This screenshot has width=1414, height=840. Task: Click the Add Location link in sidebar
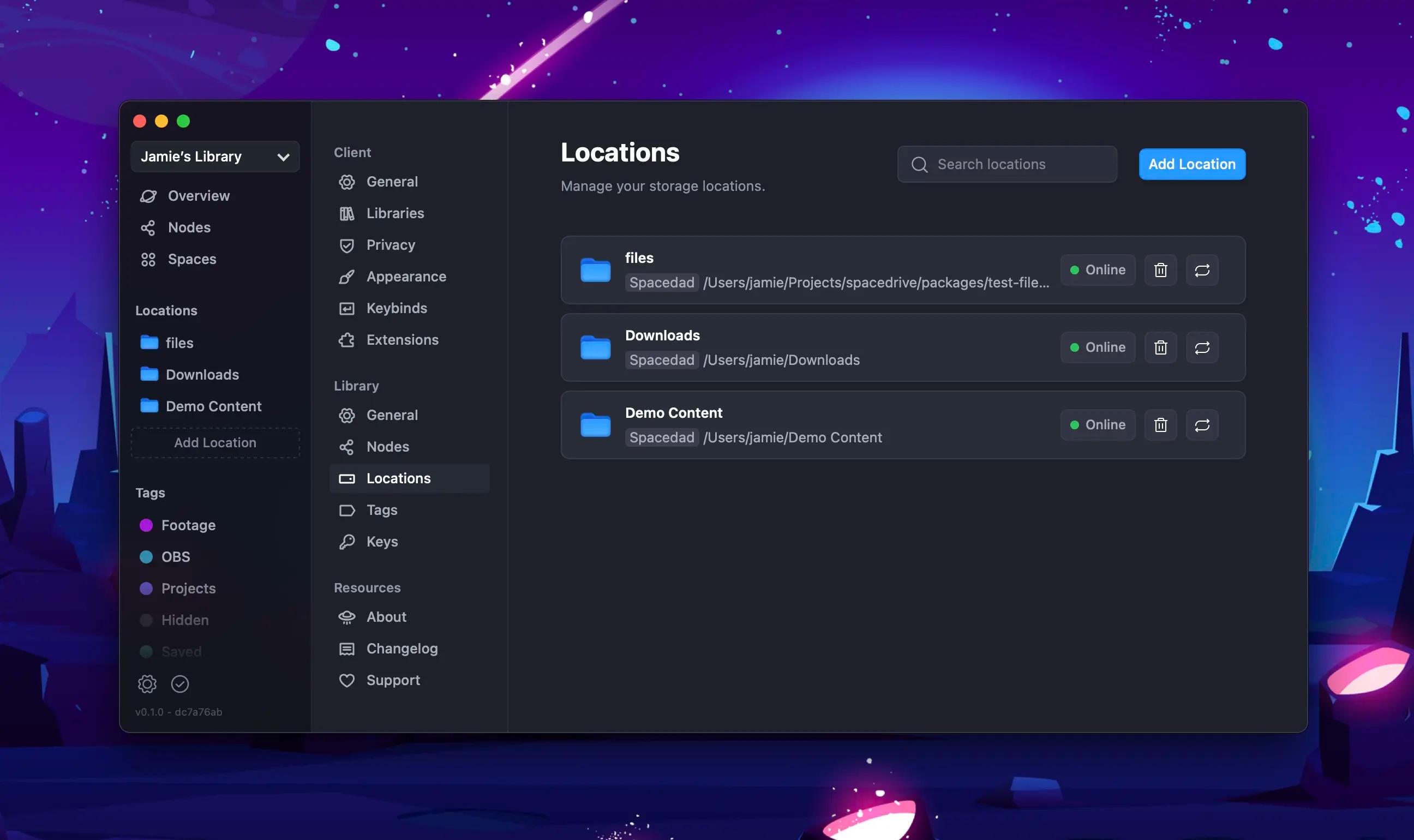coord(214,442)
